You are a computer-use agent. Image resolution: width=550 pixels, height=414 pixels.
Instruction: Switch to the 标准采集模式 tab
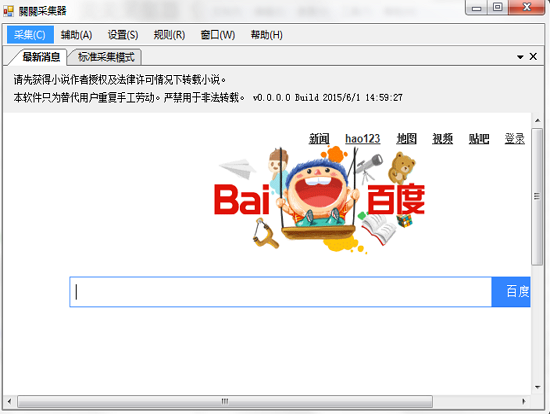click(106, 57)
